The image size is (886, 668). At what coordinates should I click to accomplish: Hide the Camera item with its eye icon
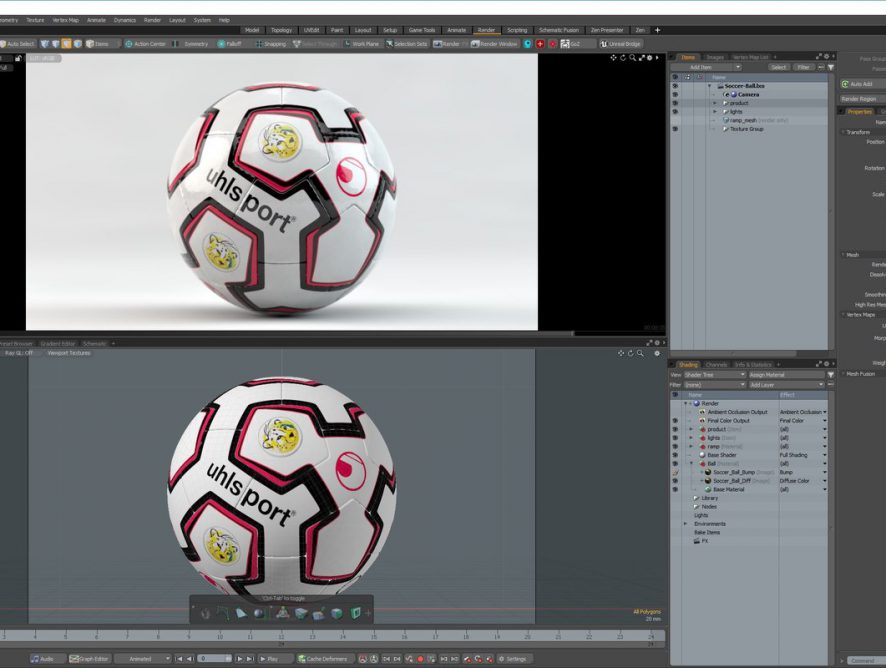[675, 94]
